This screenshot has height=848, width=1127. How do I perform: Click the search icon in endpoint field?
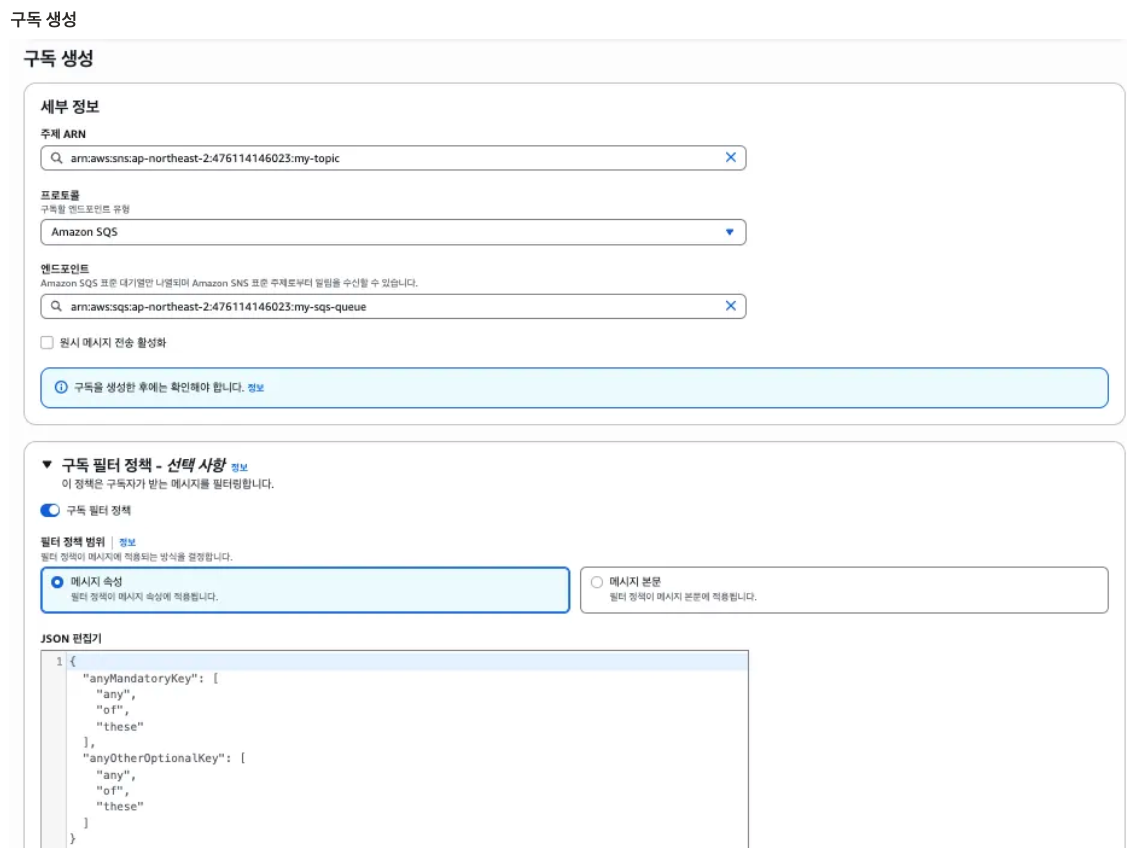(56, 306)
